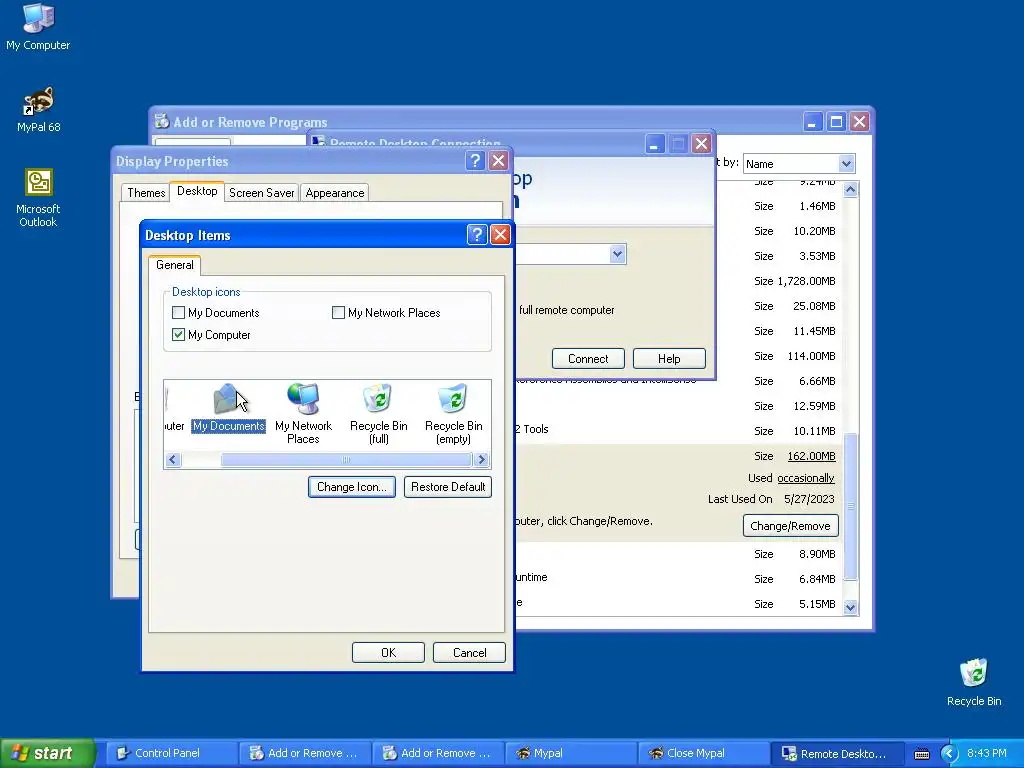The width and height of the screenshot is (1024, 768).
Task: Select the 25.08MB program row
Action: 678,306
